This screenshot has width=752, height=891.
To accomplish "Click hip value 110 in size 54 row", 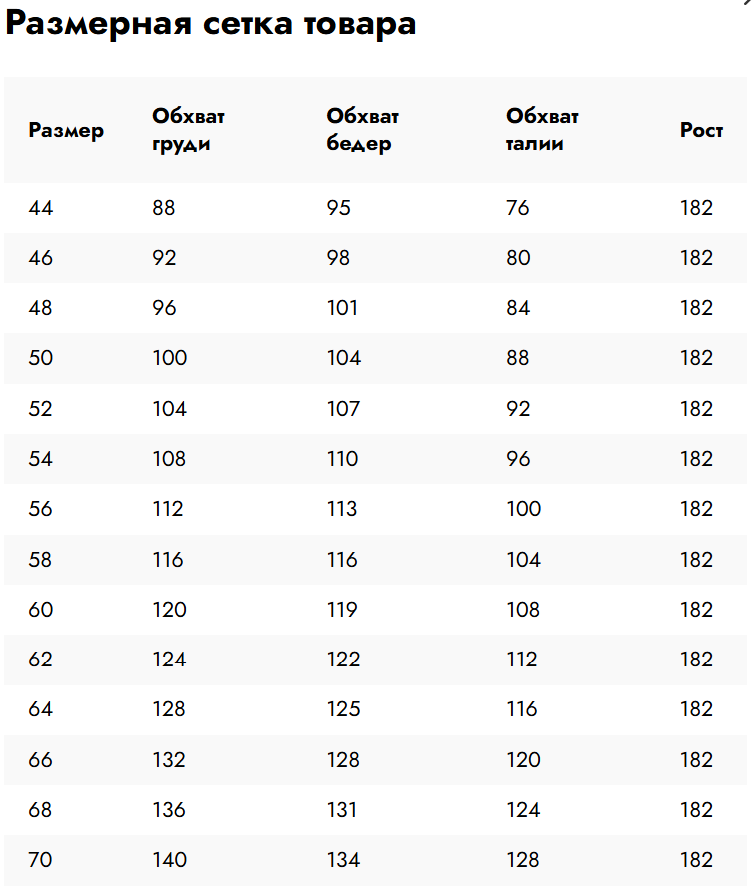I will [x=342, y=459].
